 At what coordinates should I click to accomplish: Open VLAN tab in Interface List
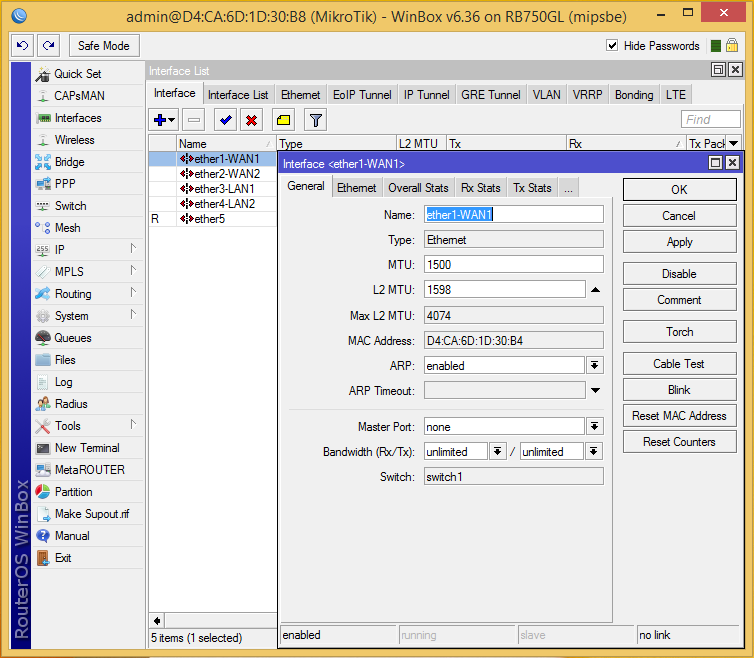[546, 95]
